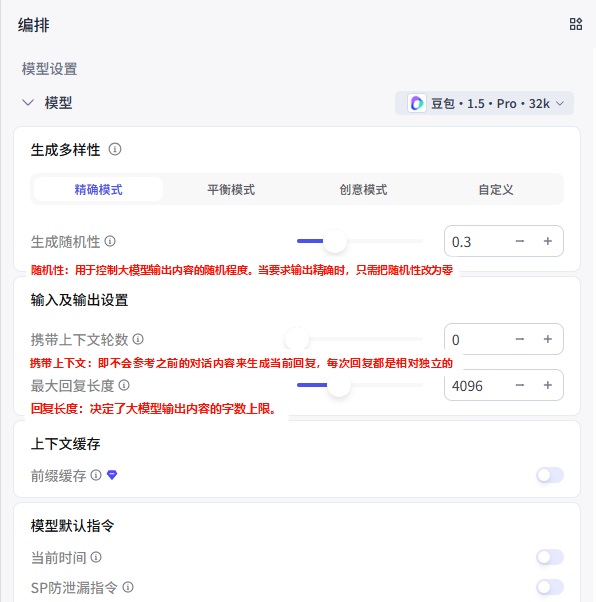Click the info icon next to 当前时间
Screen dimensions: 596x602
(96, 557)
